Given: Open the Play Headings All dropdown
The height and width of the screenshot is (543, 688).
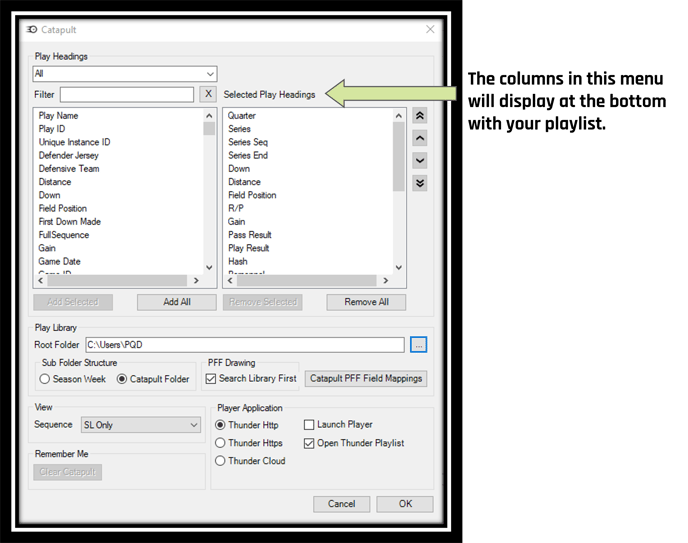Looking at the screenshot, I should click(x=125, y=74).
